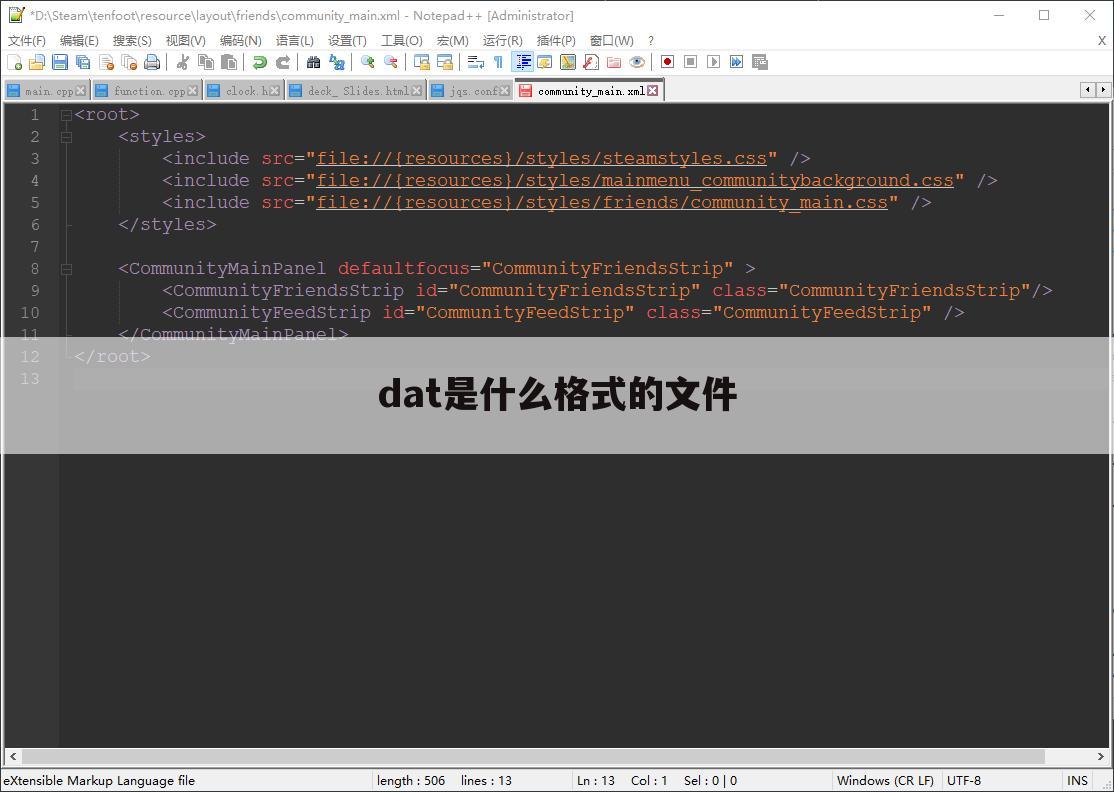The image size is (1114, 792).
Task: Collapse the root element code fold
Action: pyautogui.click(x=66, y=114)
